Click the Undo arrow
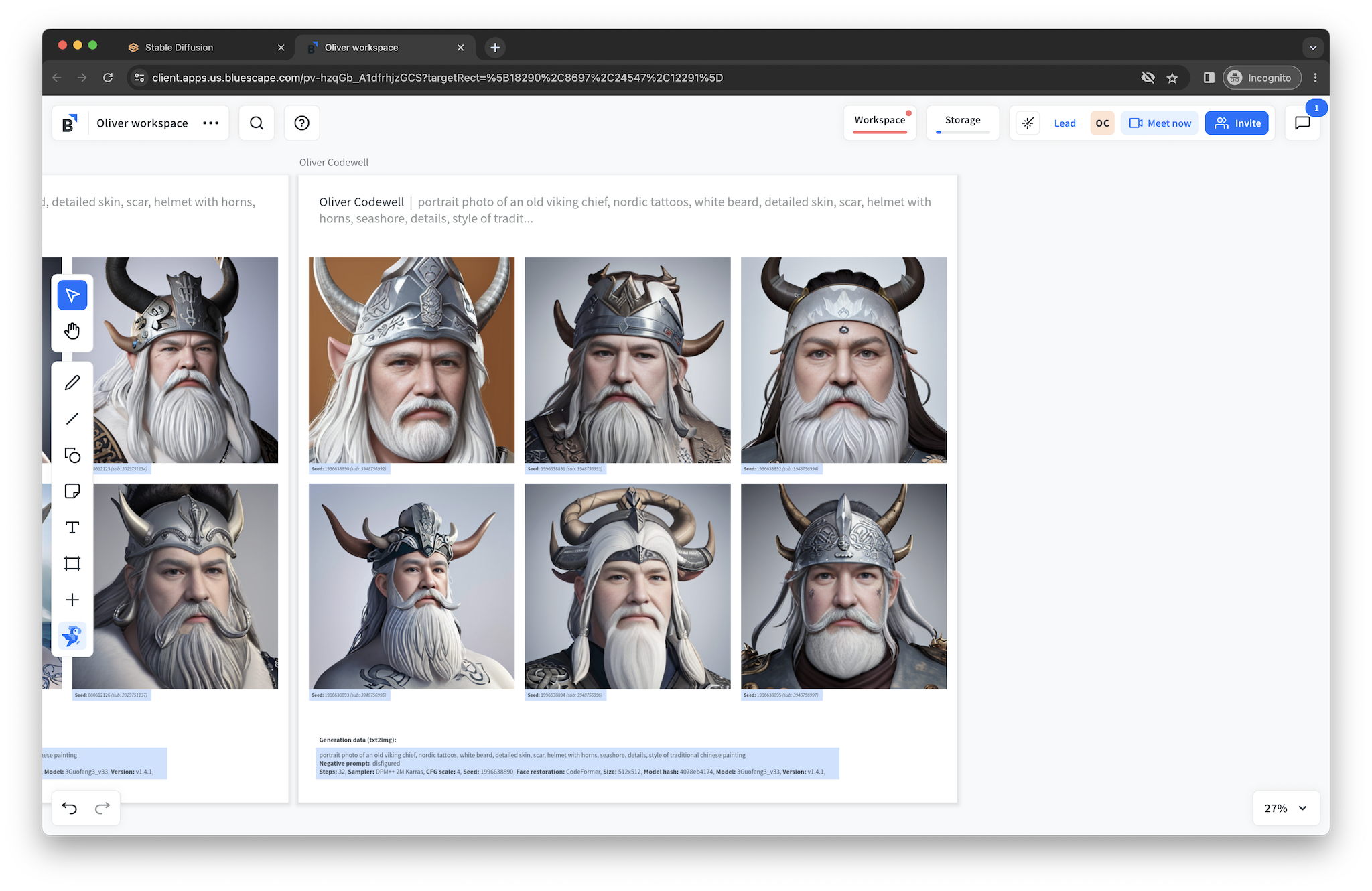This screenshot has height=891, width=1372. [x=70, y=808]
